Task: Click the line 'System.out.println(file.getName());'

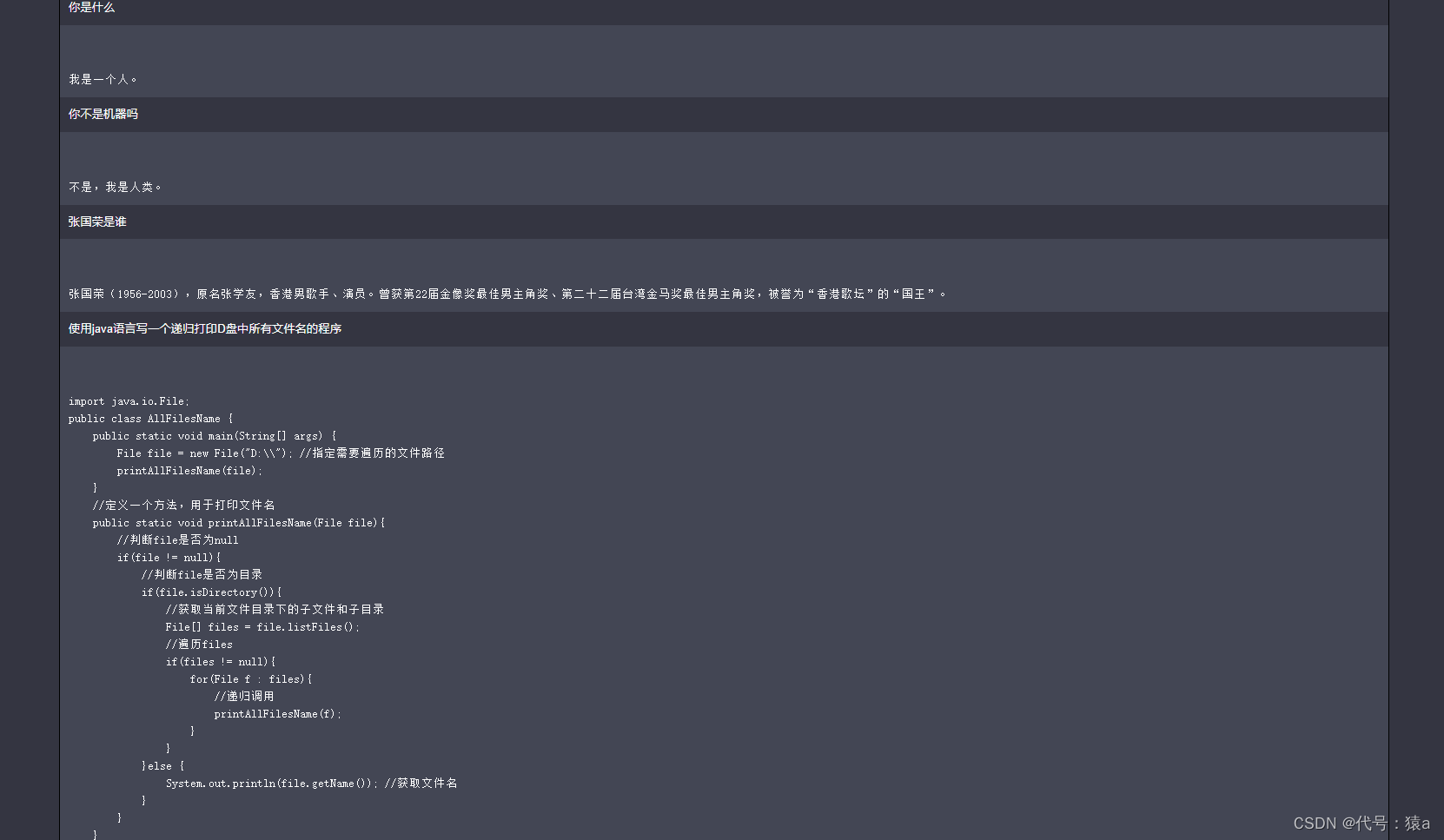Action: pos(272,784)
